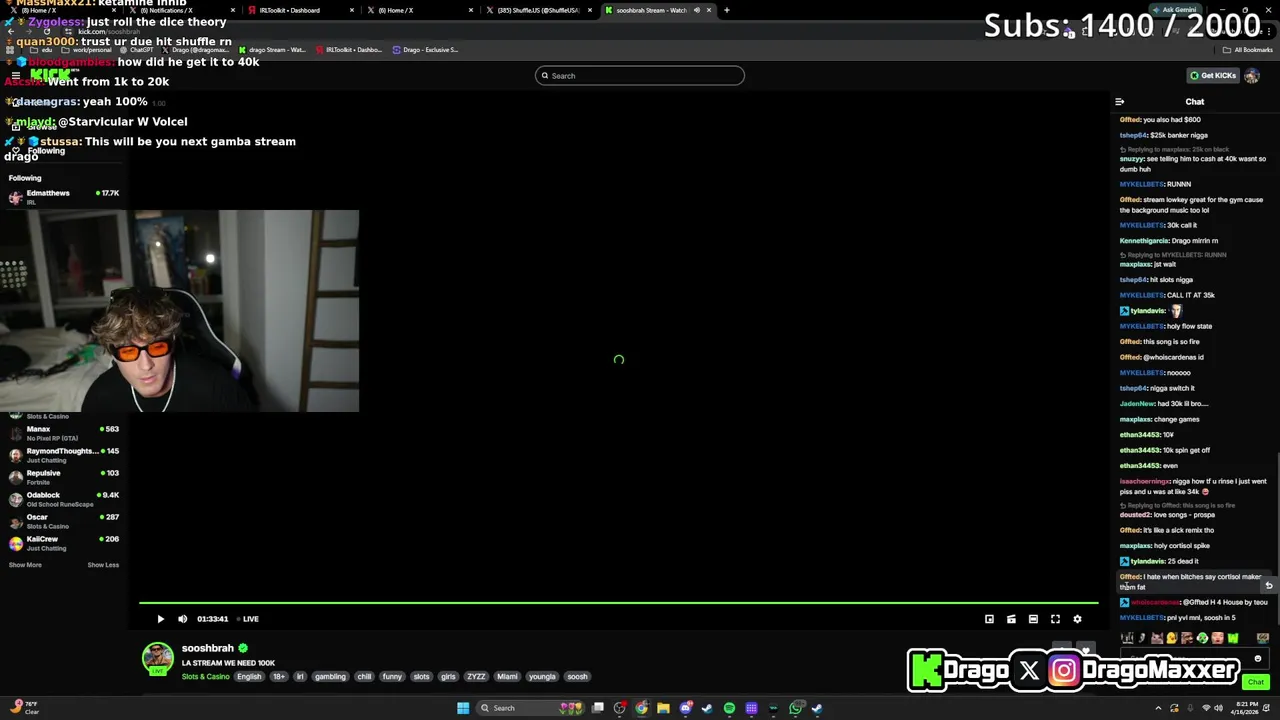Open RaymondThoughts channel in sidebar
Screen dimensions: 1280x720
[64, 455]
